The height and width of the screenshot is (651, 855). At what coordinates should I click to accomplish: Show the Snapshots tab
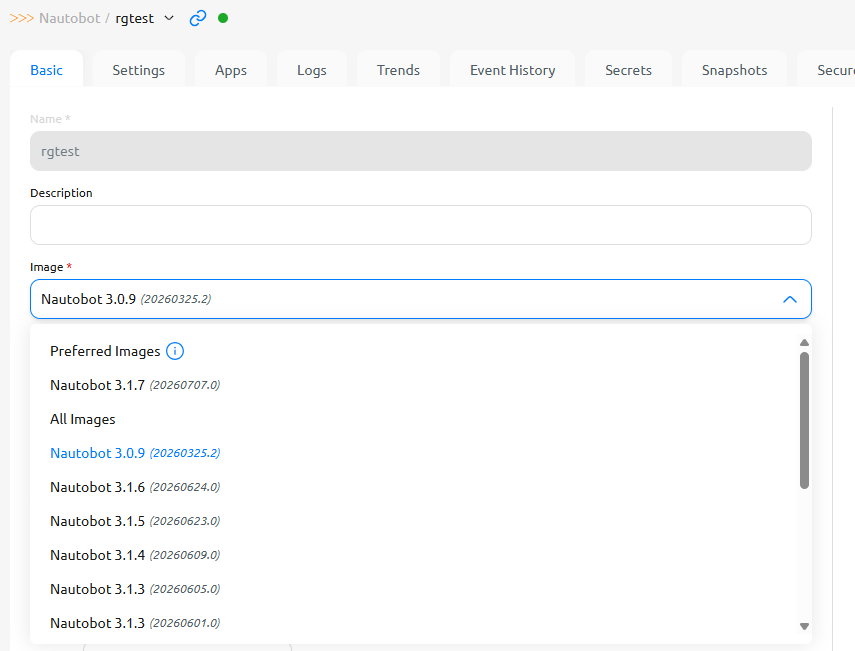[x=734, y=70]
